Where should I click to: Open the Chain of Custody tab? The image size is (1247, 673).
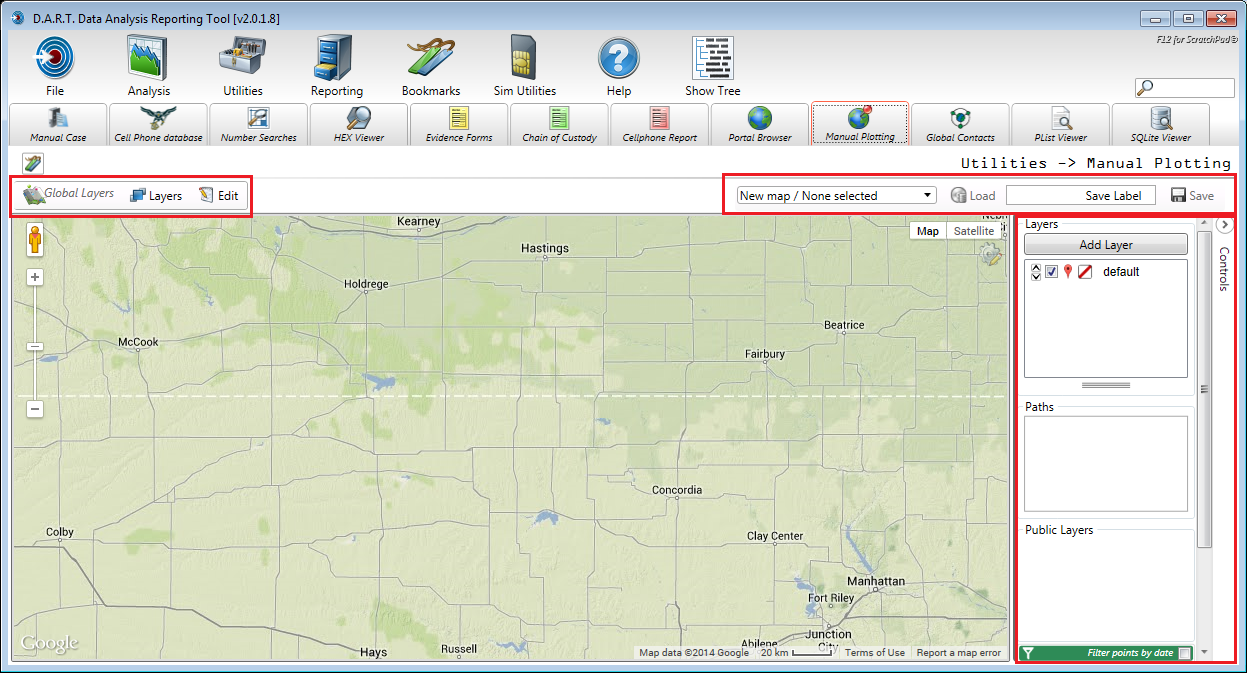(559, 124)
